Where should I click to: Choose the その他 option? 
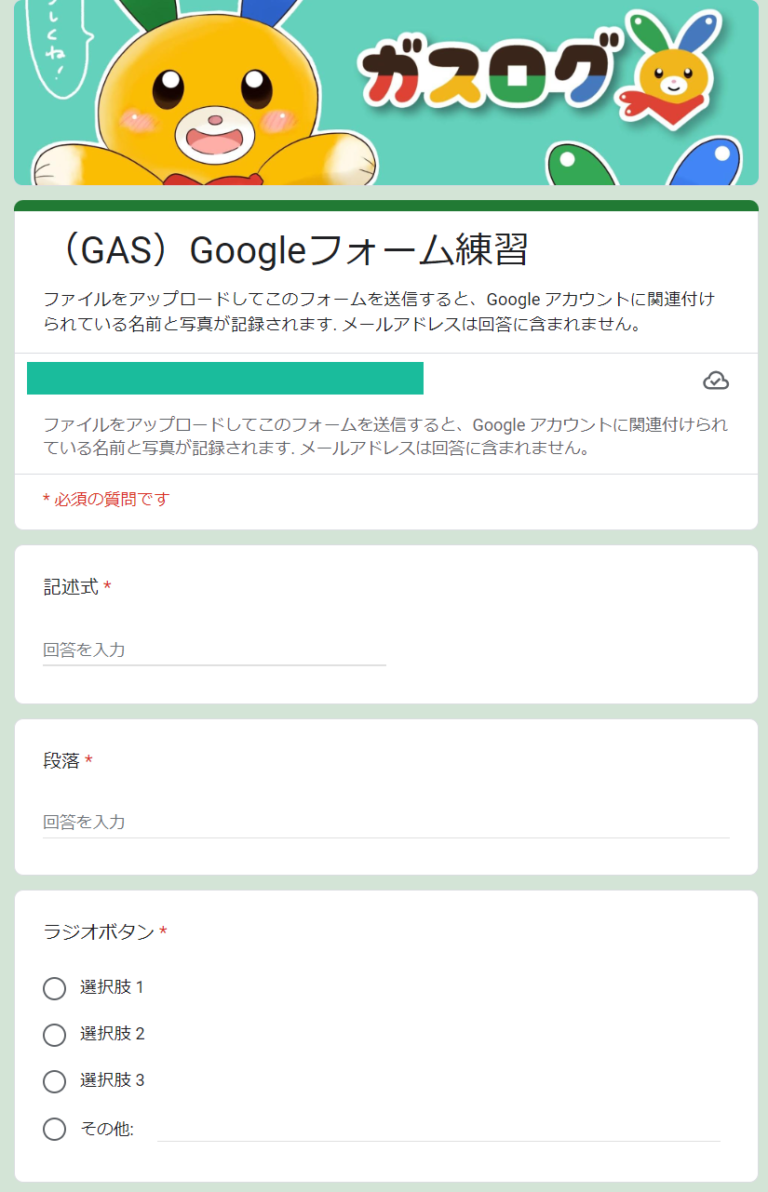tap(54, 1128)
